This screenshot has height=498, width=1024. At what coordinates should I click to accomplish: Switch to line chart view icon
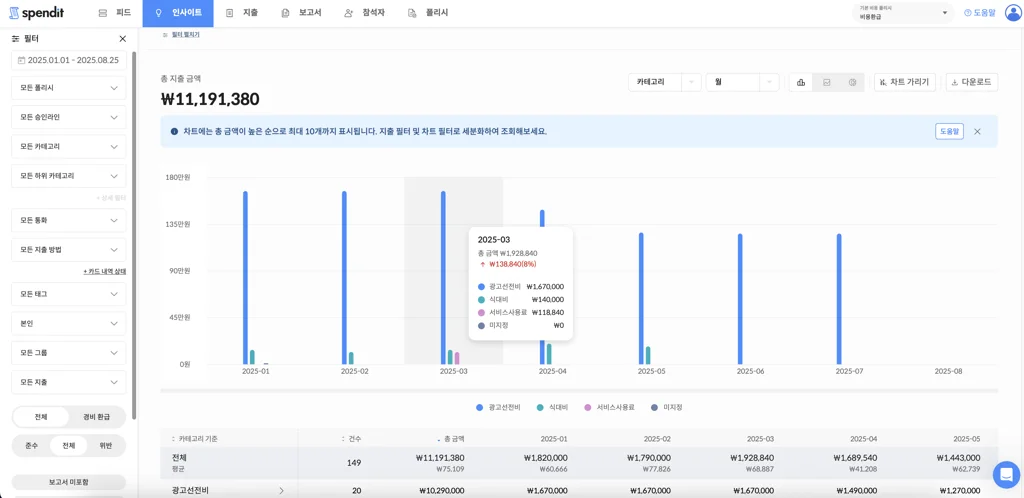pyautogui.click(x=827, y=82)
